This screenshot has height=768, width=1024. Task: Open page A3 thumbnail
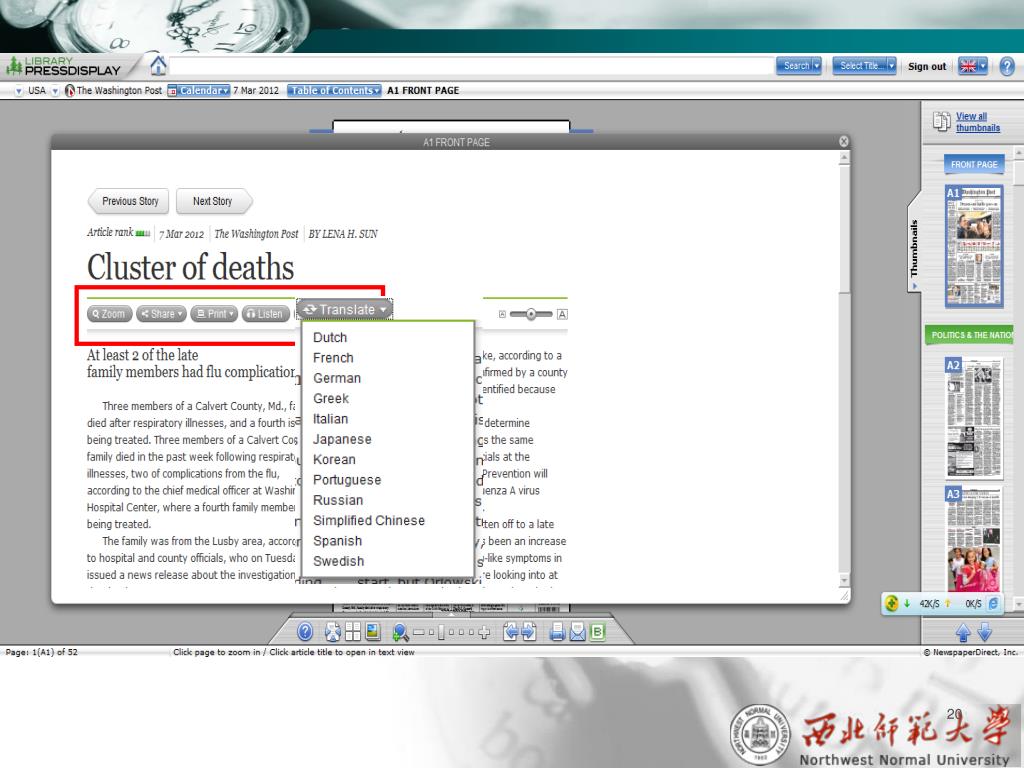[x=974, y=538]
